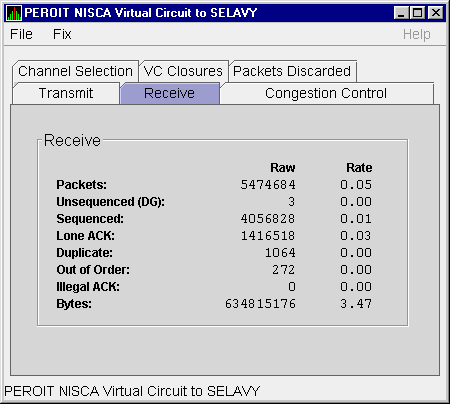This screenshot has width=450, height=404.
Task: Switch to the Channel Selection tab
Action: 75,71
